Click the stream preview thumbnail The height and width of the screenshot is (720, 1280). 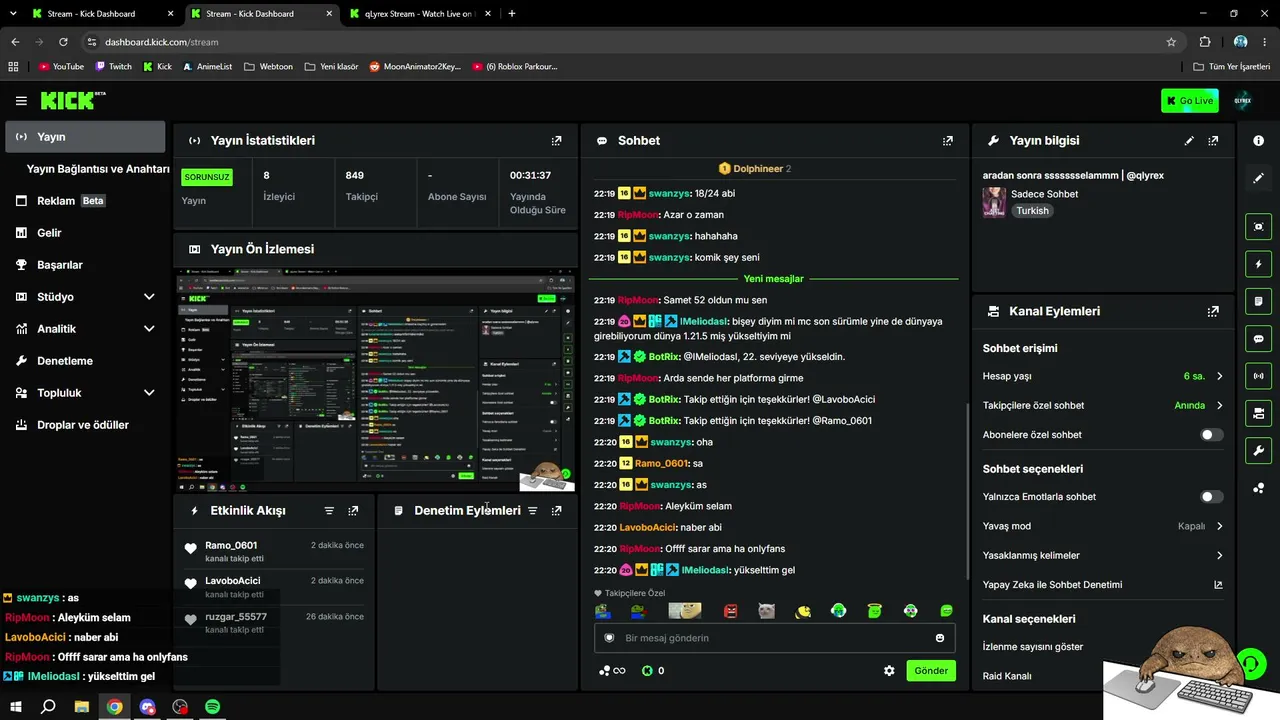[x=376, y=380]
